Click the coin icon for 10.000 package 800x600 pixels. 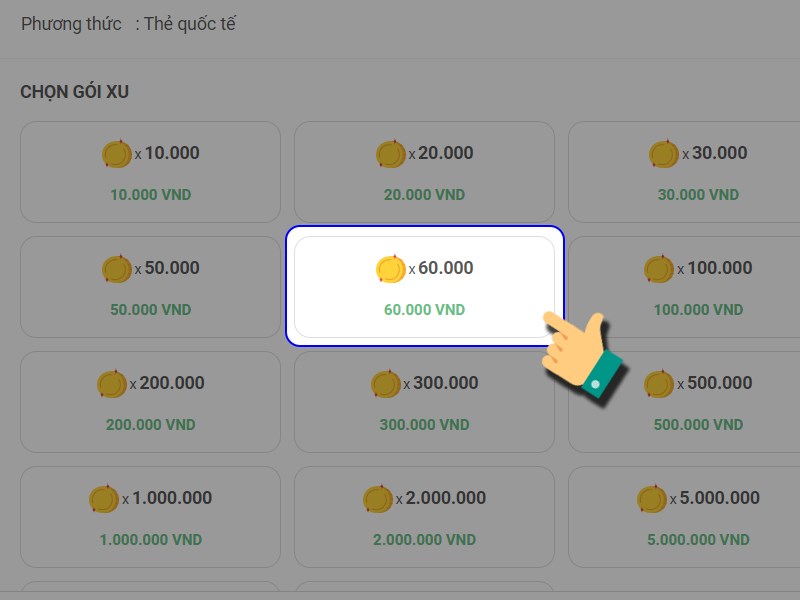click(x=116, y=154)
